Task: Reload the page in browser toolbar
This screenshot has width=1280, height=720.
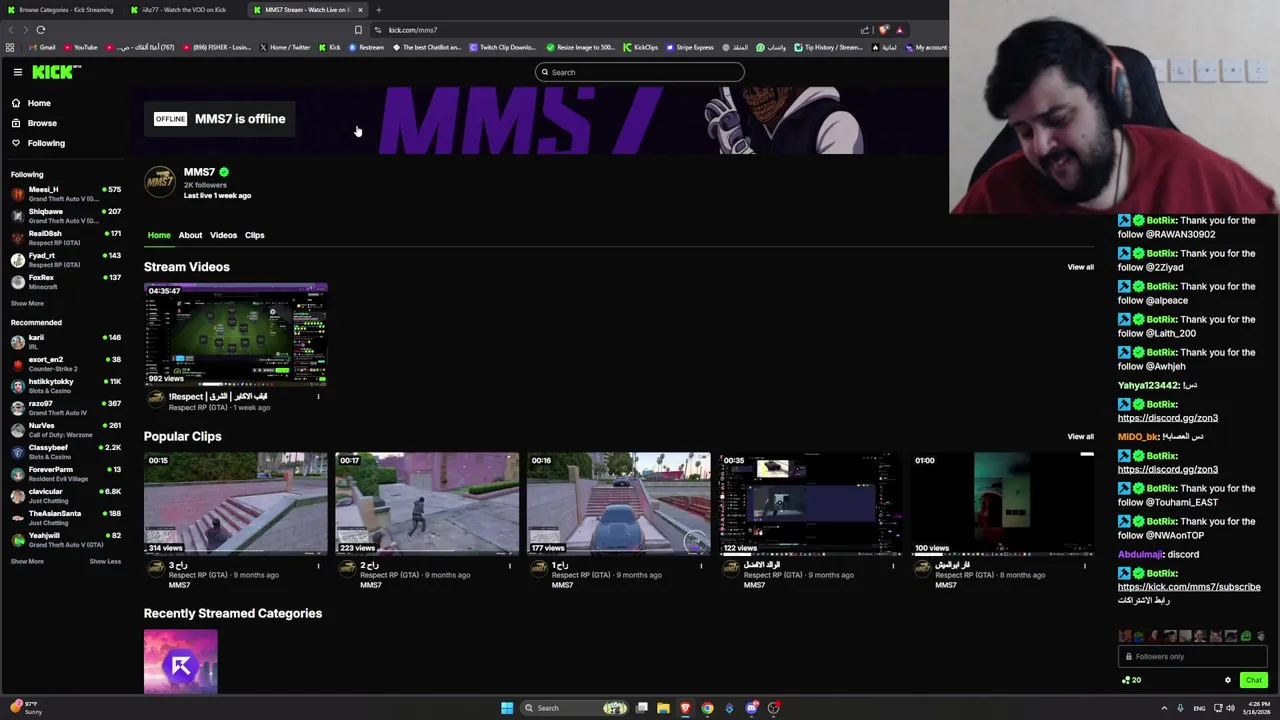Action: (x=41, y=30)
